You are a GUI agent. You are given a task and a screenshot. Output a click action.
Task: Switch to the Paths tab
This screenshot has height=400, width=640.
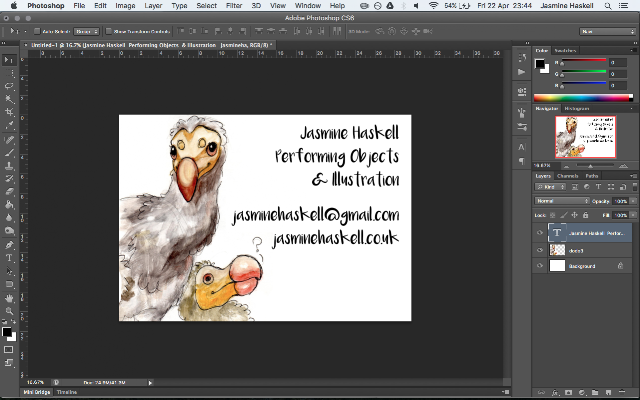coord(591,176)
